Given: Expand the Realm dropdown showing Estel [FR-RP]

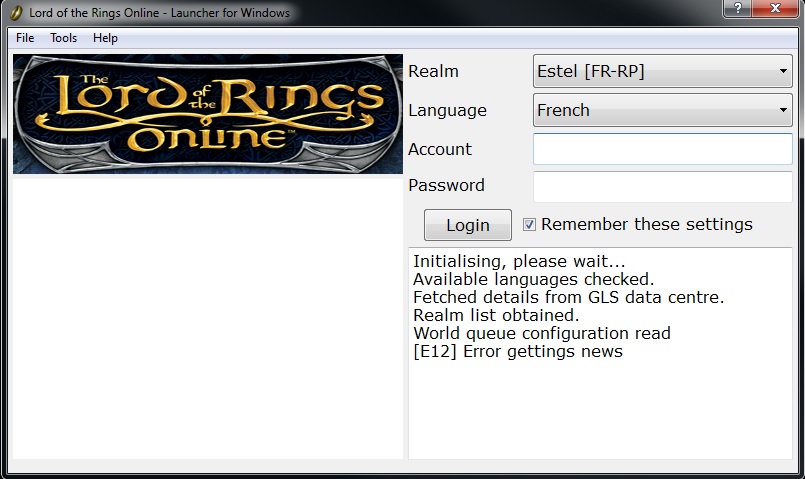Looking at the screenshot, I should 663,71.
